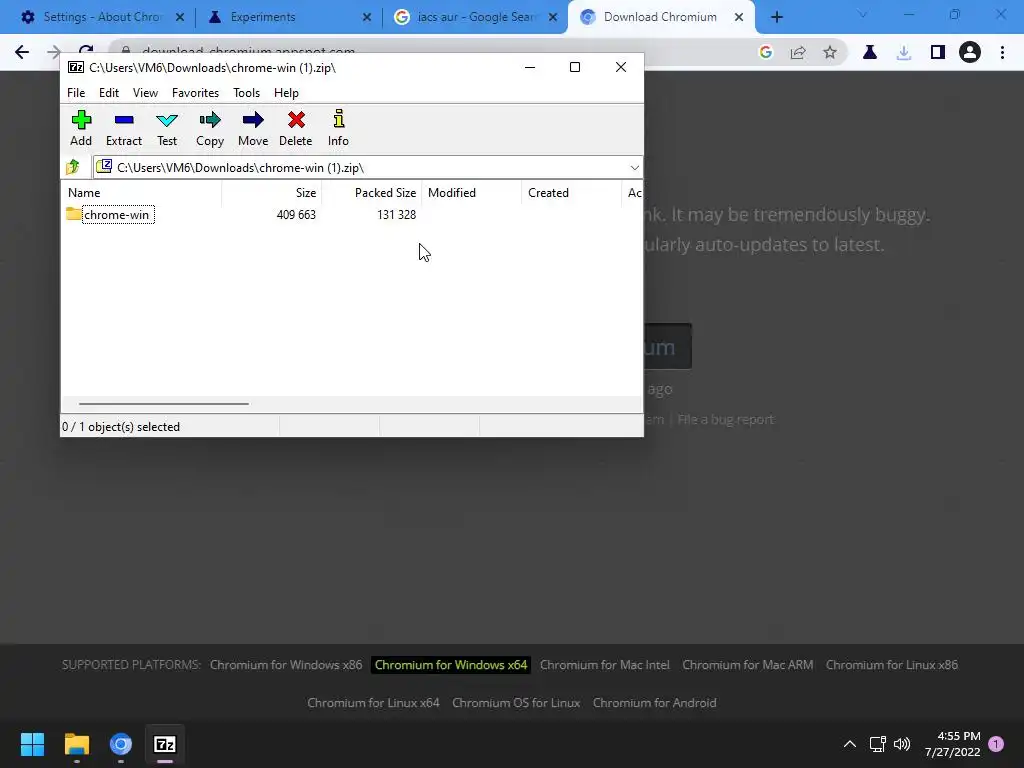Open Chrome three-dot menu
This screenshot has height=768, width=1024.
pyautogui.click(x=1002, y=52)
